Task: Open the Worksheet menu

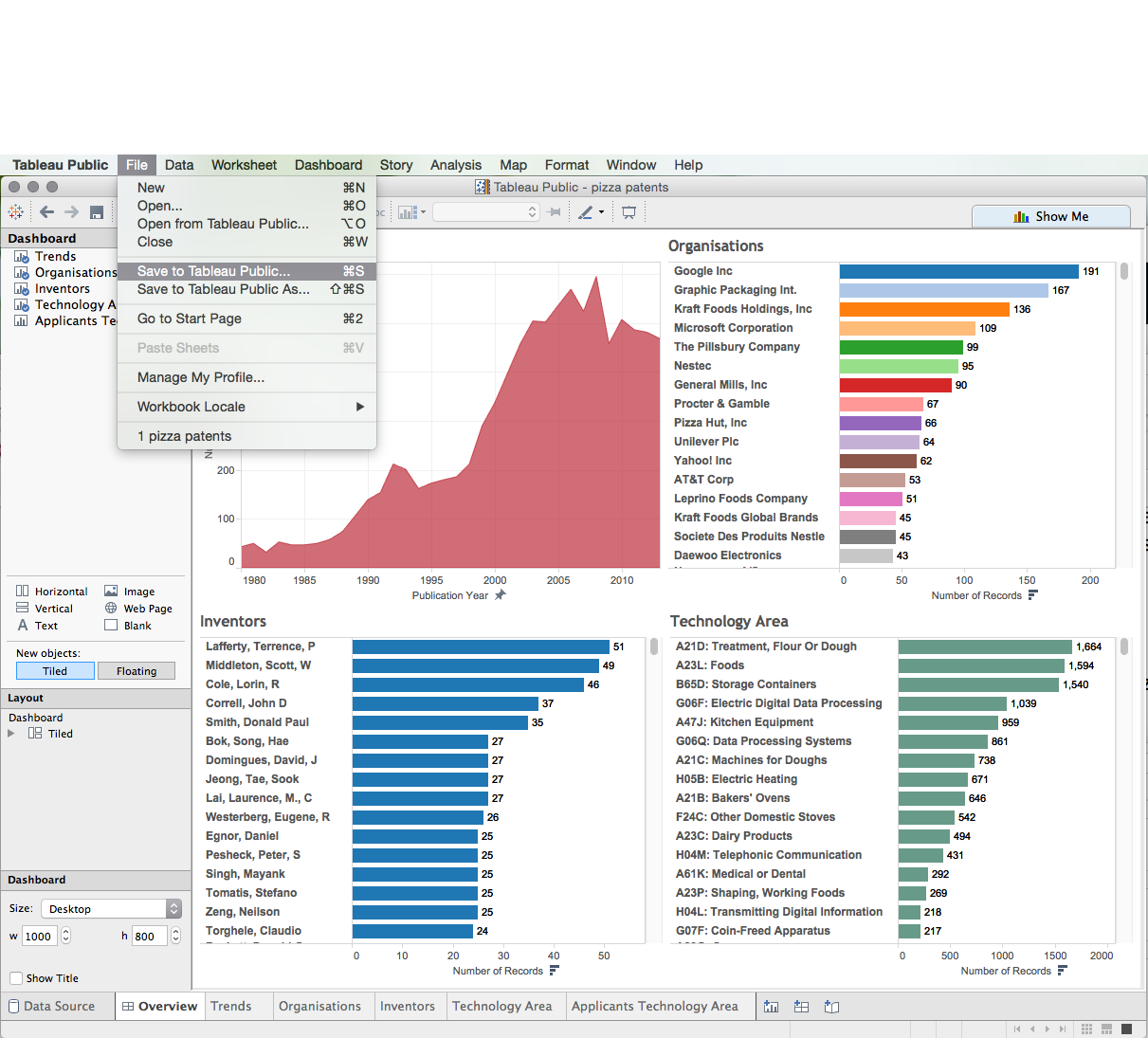Action: click(244, 165)
